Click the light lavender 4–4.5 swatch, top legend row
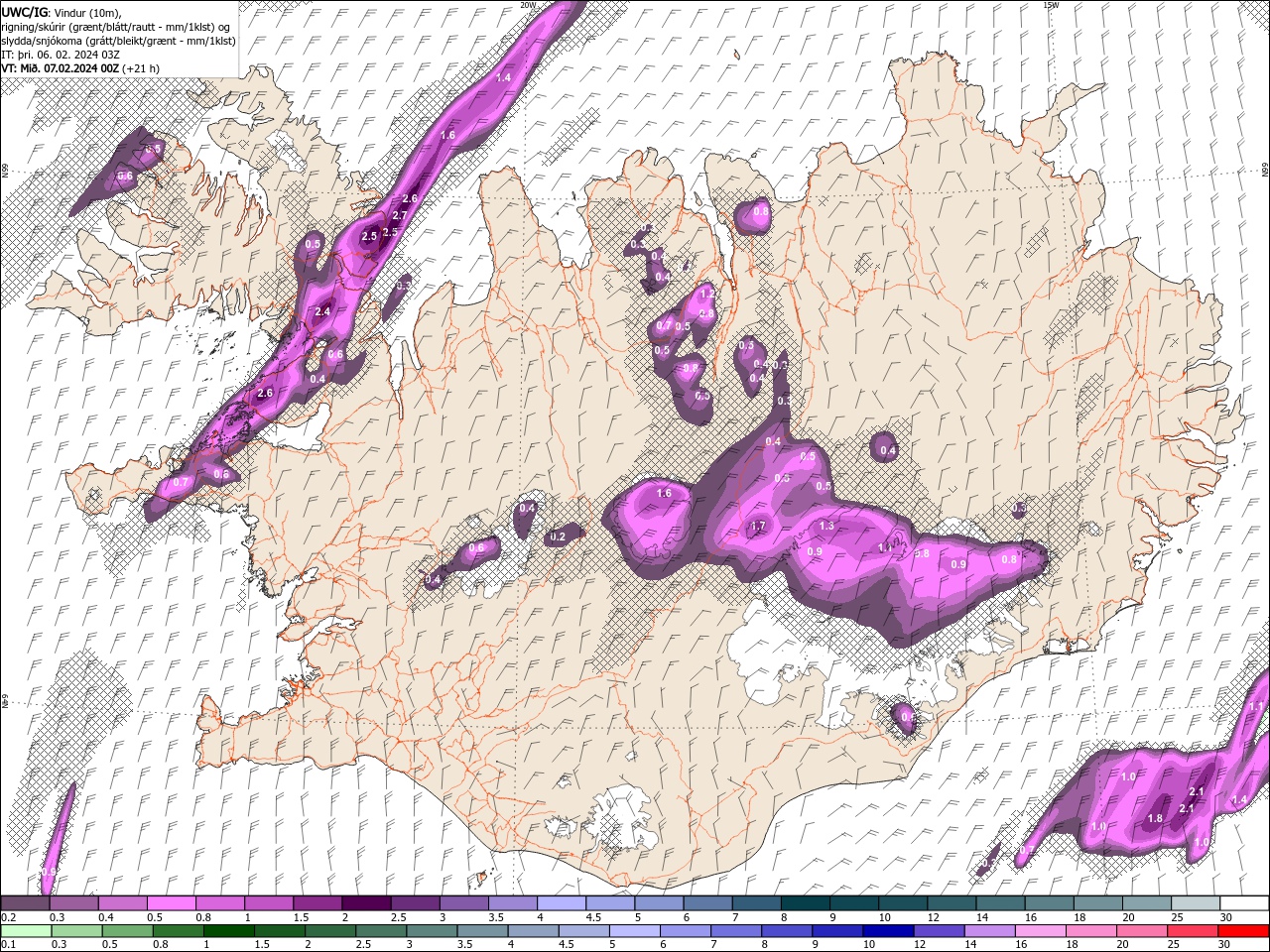 (562, 903)
